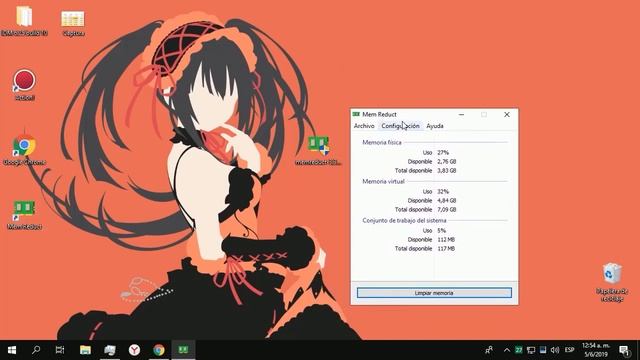Minimize the Mem Reduct window

click(x=461, y=115)
